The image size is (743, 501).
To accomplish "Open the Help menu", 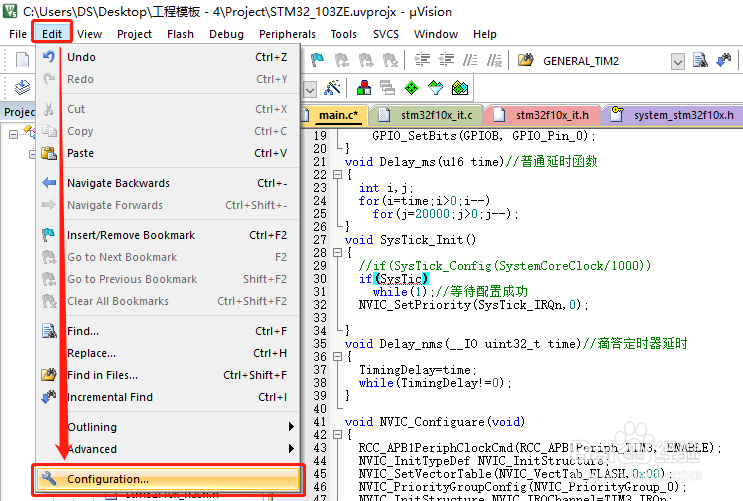I will pyautogui.click(x=484, y=34).
